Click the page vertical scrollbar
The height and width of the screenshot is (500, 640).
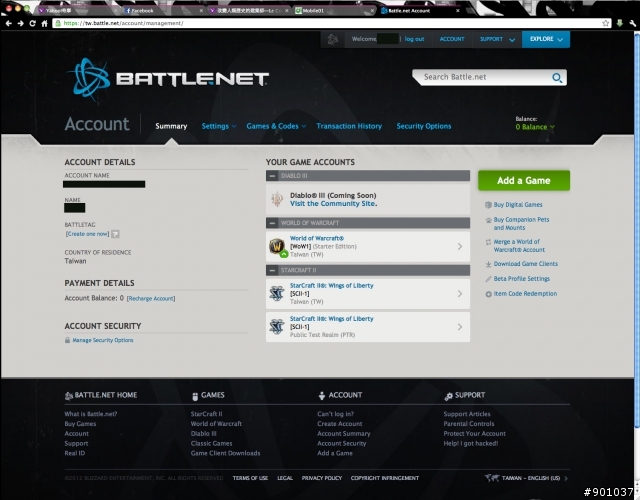point(637,231)
